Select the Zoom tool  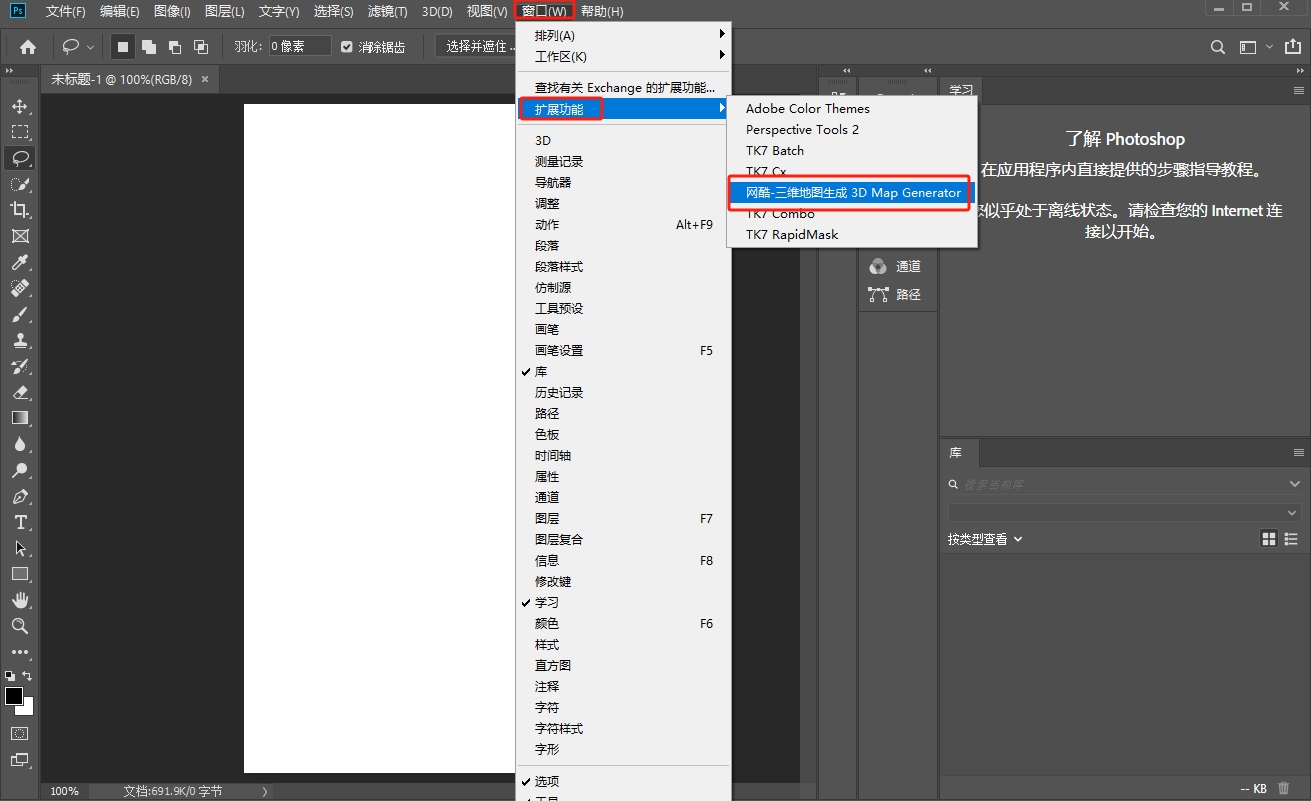click(x=20, y=626)
